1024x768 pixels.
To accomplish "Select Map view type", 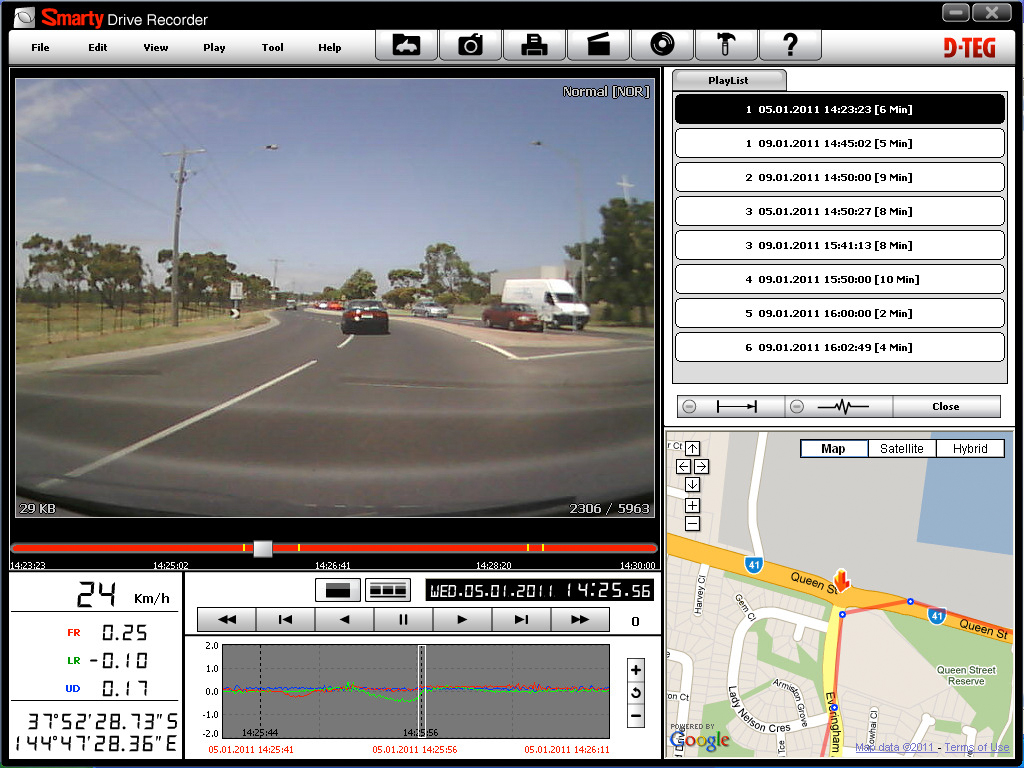I will click(834, 449).
